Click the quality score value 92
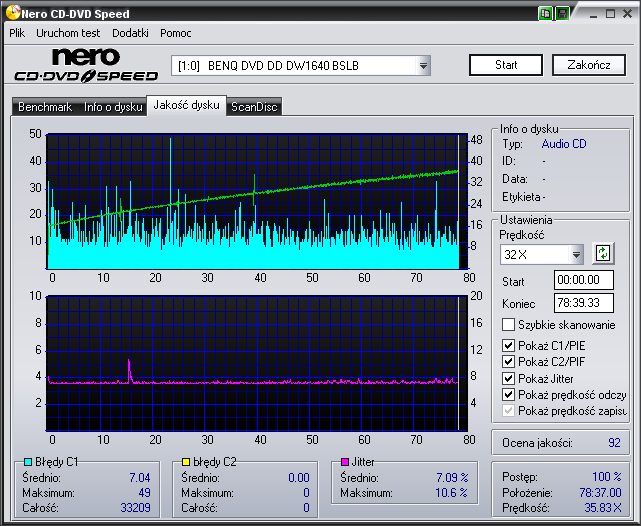 [614, 443]
